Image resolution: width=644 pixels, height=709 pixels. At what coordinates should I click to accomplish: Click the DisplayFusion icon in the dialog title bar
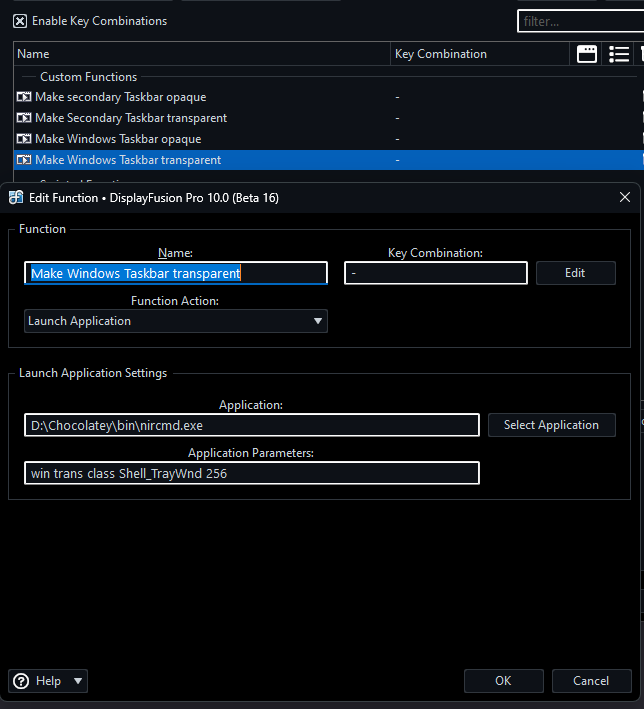[x=16, y=198]
